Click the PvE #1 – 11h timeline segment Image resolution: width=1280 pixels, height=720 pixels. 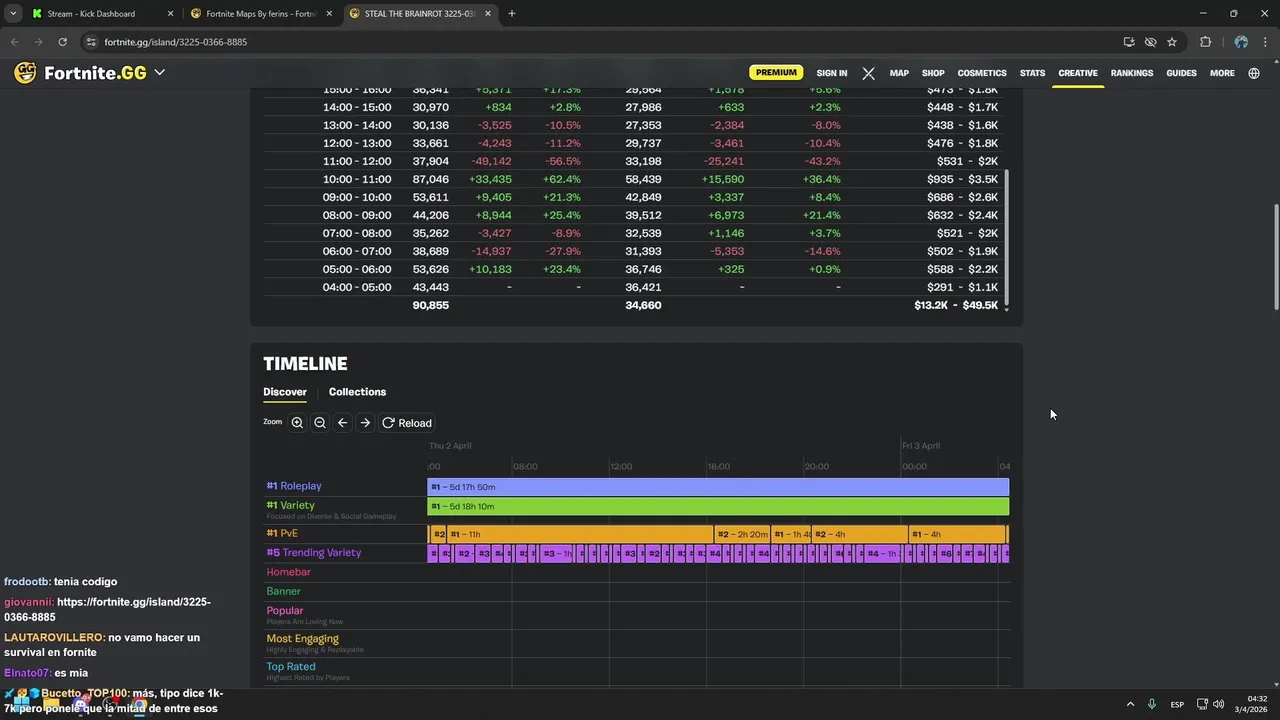coord(580,534)
